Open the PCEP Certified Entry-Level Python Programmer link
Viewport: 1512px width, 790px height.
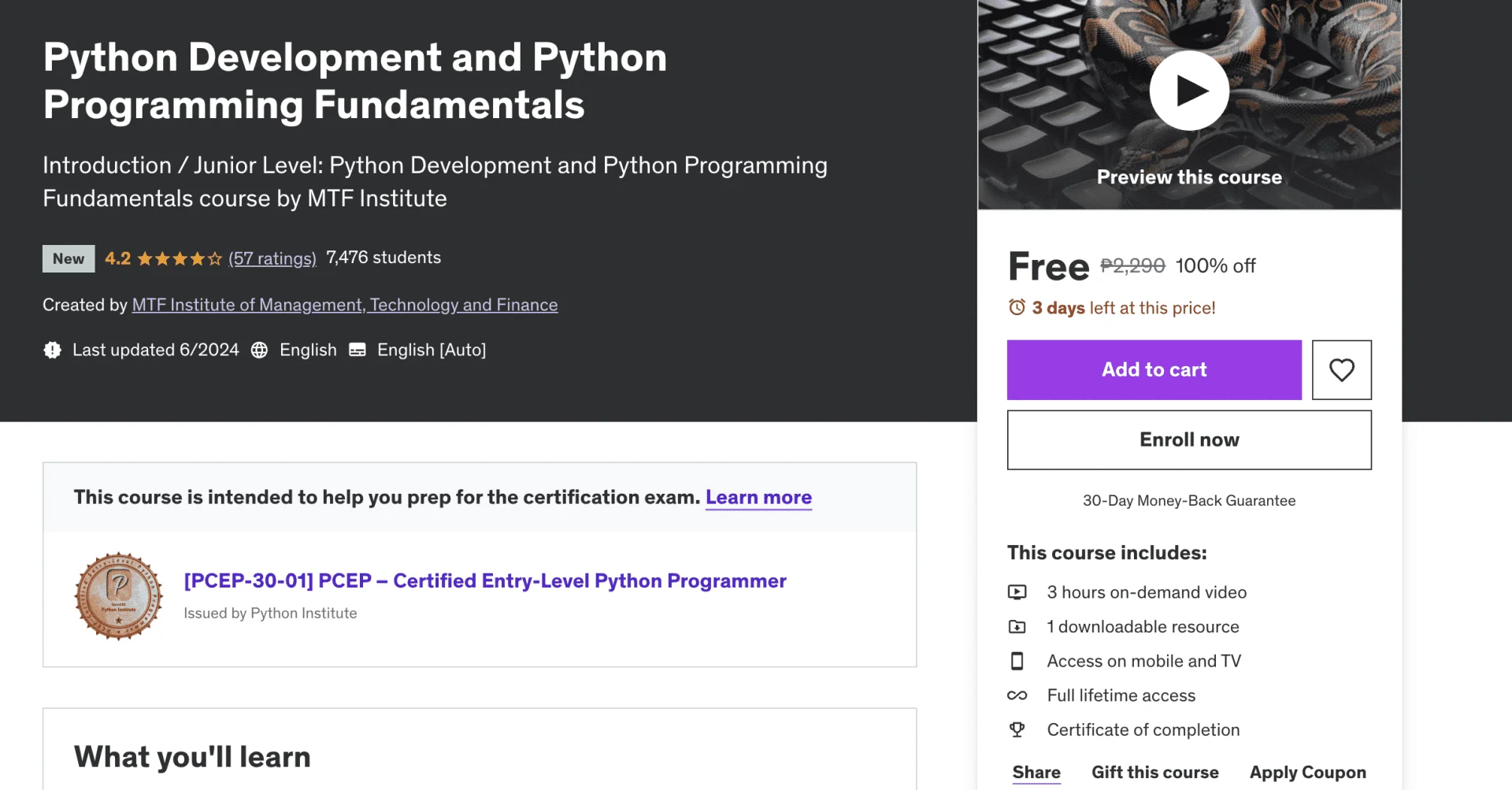coord(485,580)
